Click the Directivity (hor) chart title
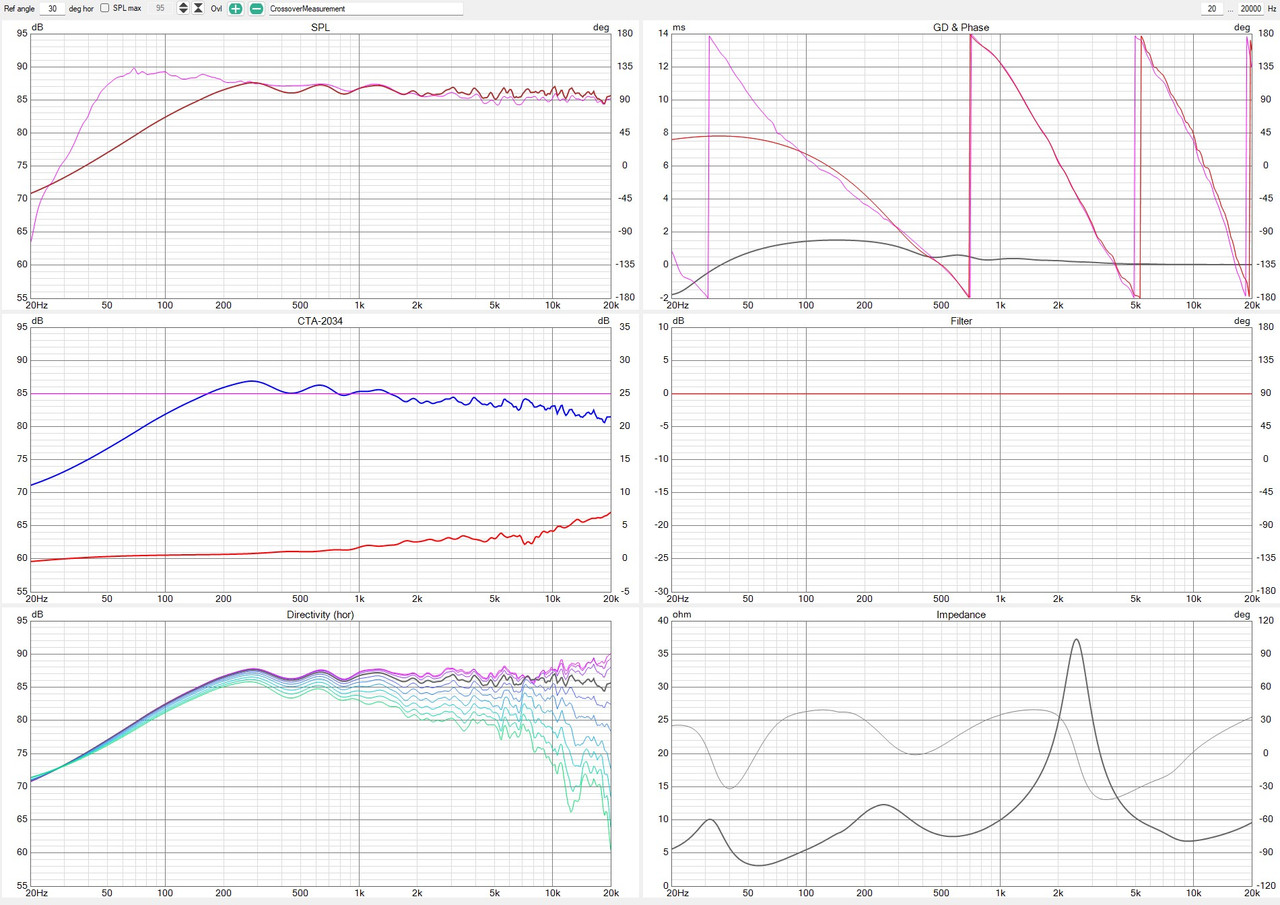1280x905 pixels. point(320,614)
